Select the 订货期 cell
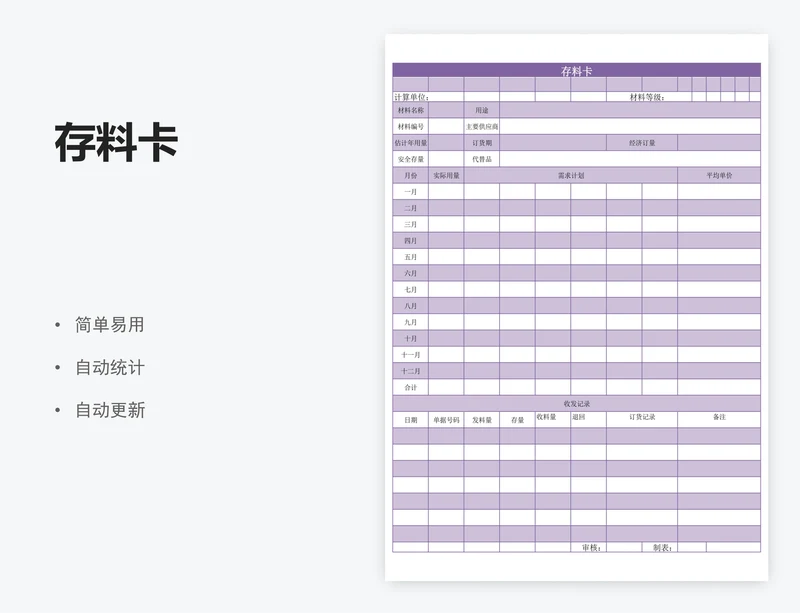 [x=482, y=143]
